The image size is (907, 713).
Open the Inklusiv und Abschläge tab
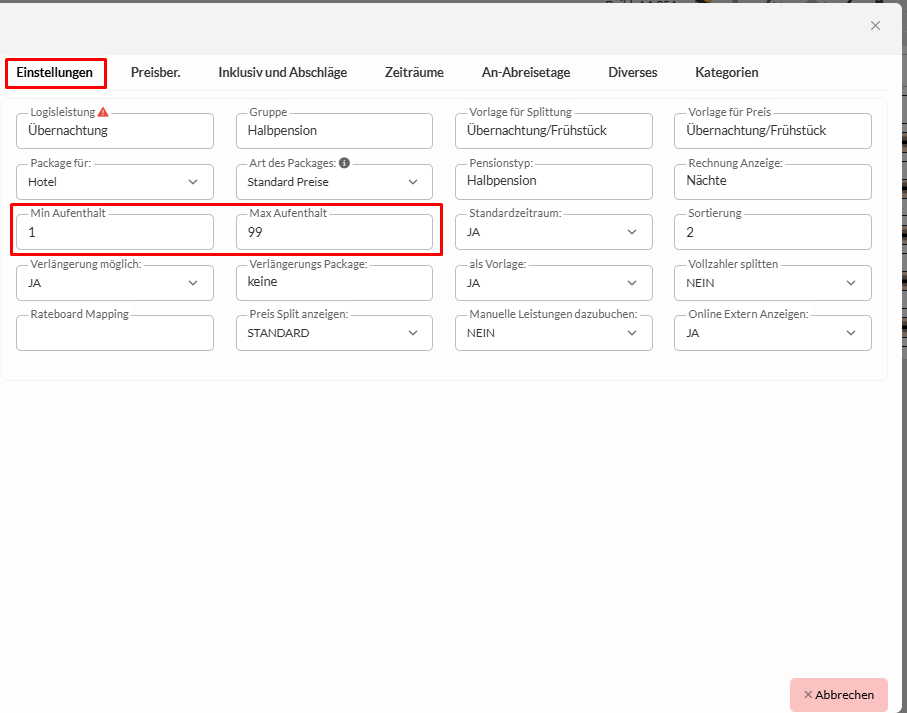point(283,72)
